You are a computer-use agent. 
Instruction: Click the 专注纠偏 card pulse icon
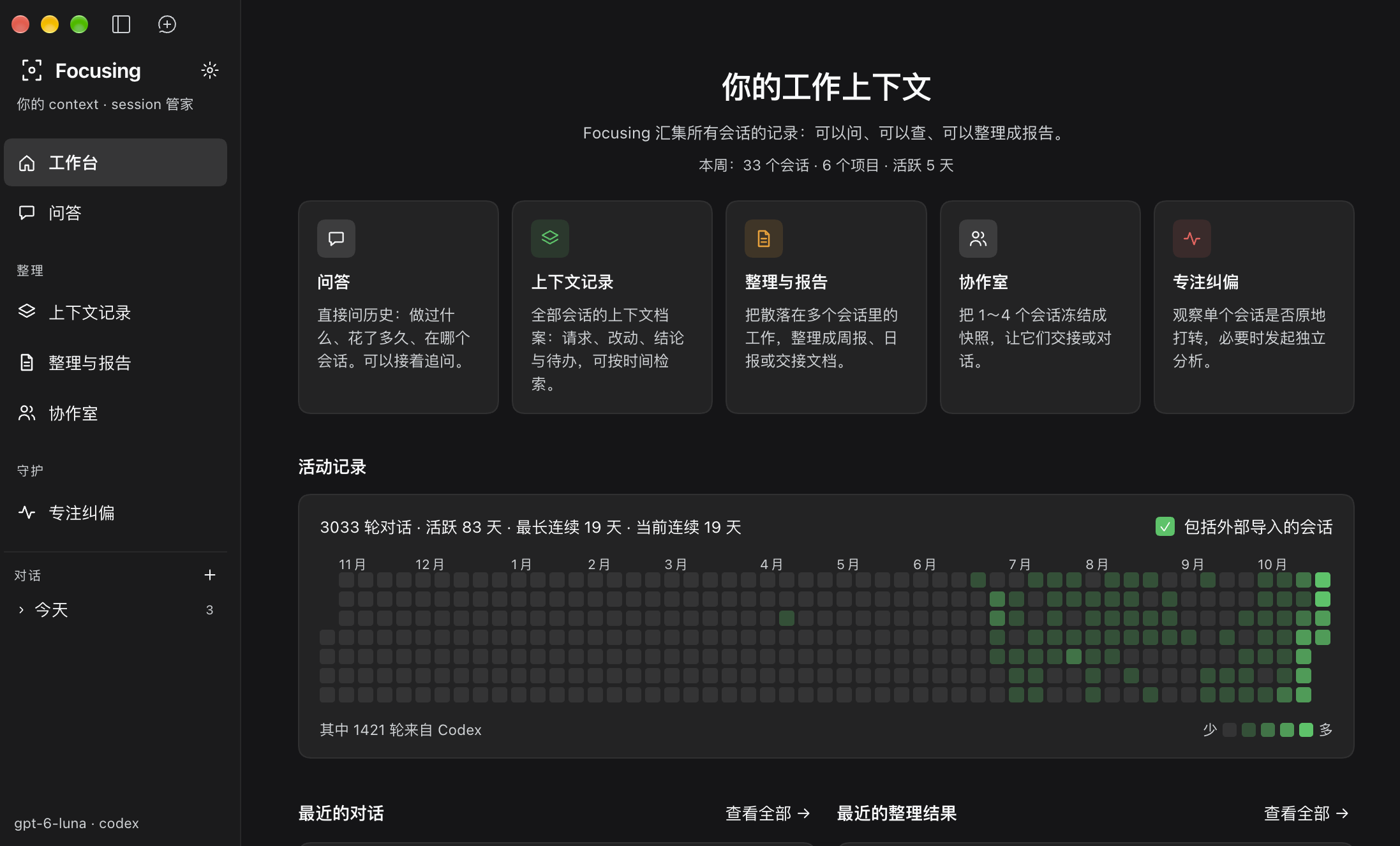pos(1192,239)
